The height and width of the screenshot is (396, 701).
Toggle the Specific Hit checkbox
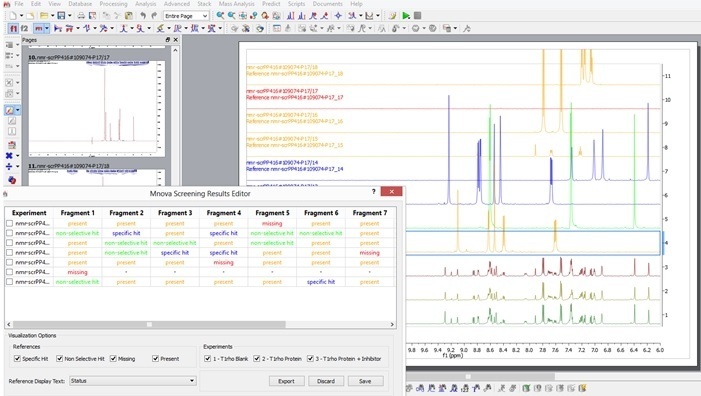pos(17,358)
